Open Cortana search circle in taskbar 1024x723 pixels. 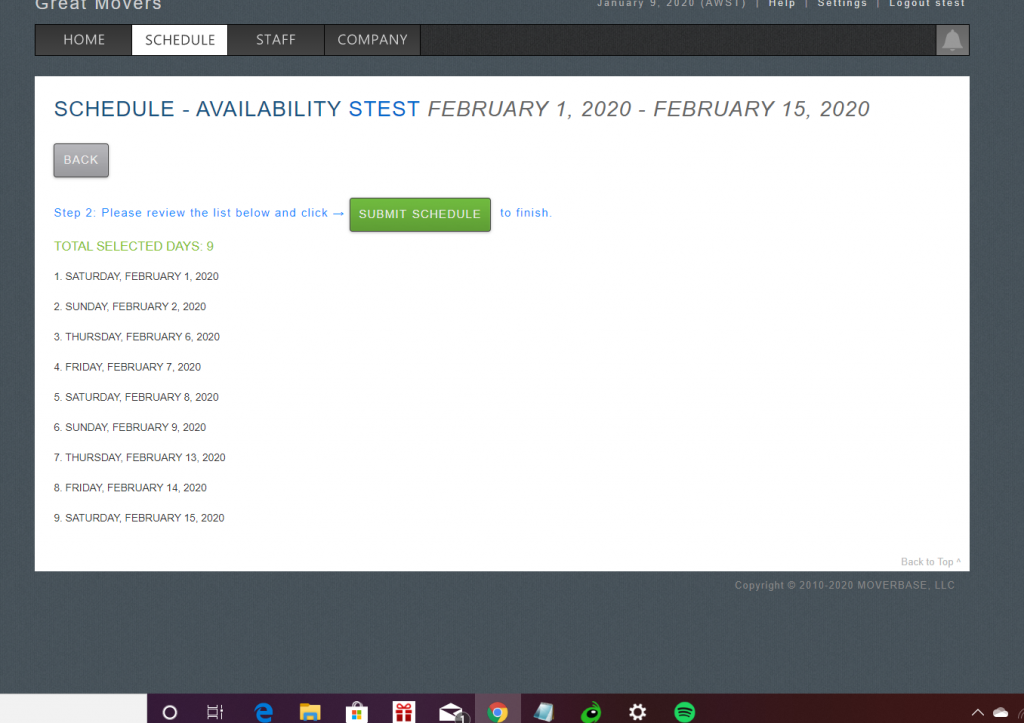pyautogui.click(x=170, y=712)
